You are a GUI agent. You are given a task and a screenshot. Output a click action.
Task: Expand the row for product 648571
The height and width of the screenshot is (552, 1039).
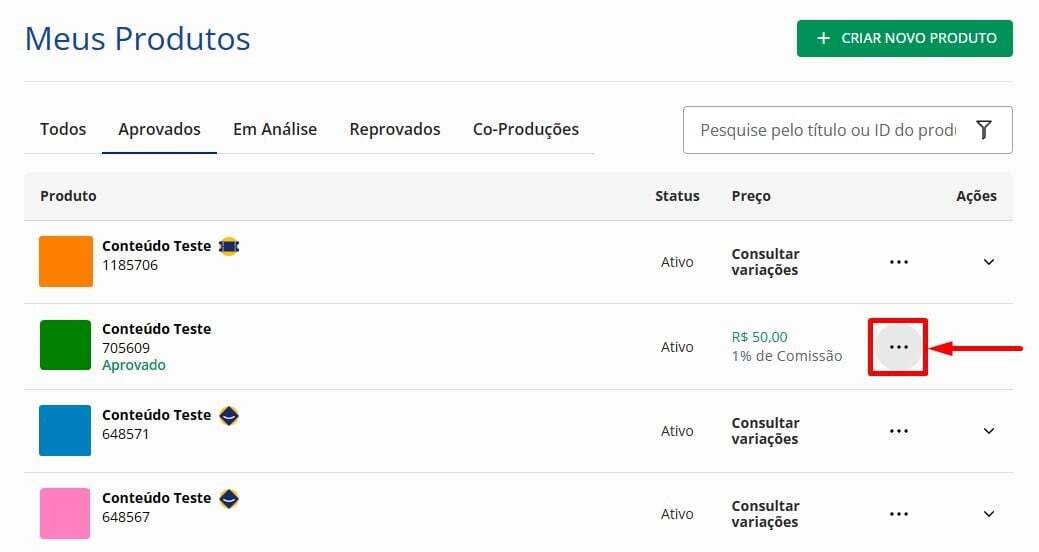989,431
